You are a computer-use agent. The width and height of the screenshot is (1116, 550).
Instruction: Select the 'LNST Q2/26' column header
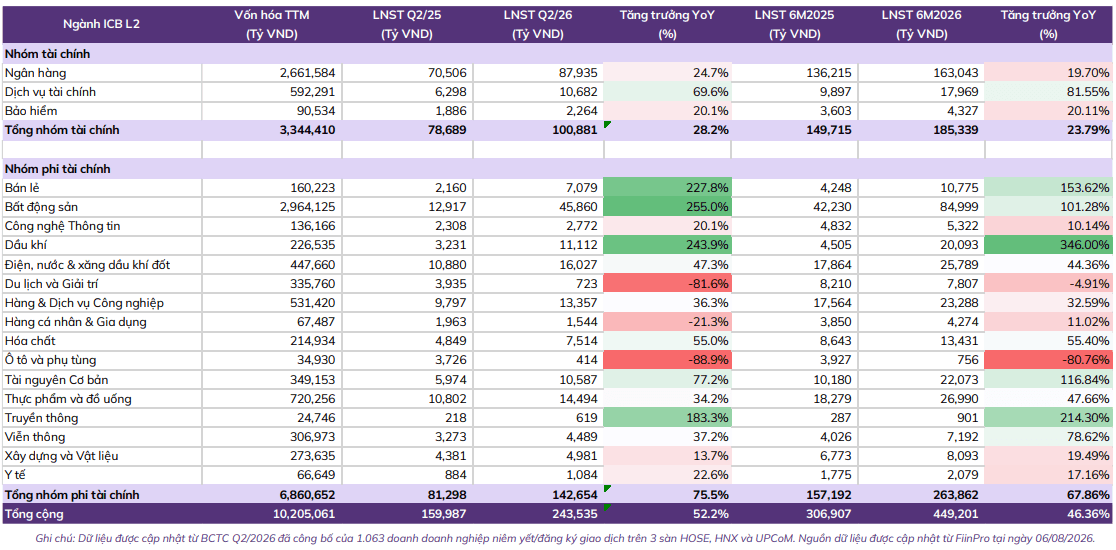point(538,23)
